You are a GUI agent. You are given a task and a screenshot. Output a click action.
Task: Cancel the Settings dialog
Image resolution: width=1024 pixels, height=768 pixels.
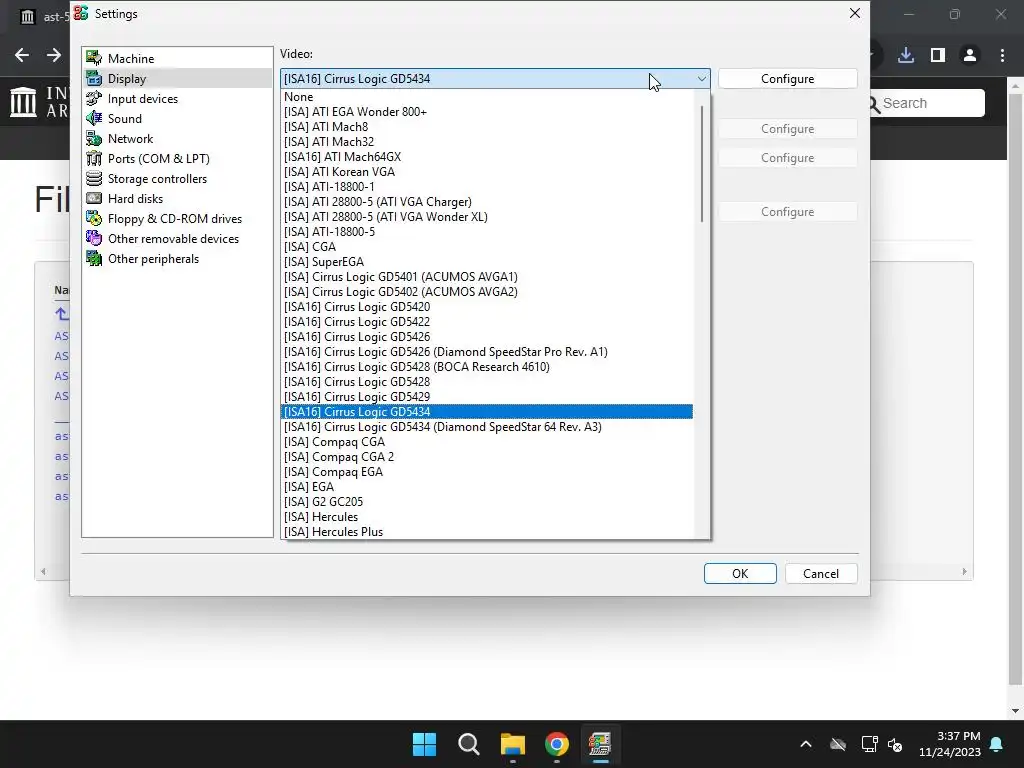tap(821, 573)
